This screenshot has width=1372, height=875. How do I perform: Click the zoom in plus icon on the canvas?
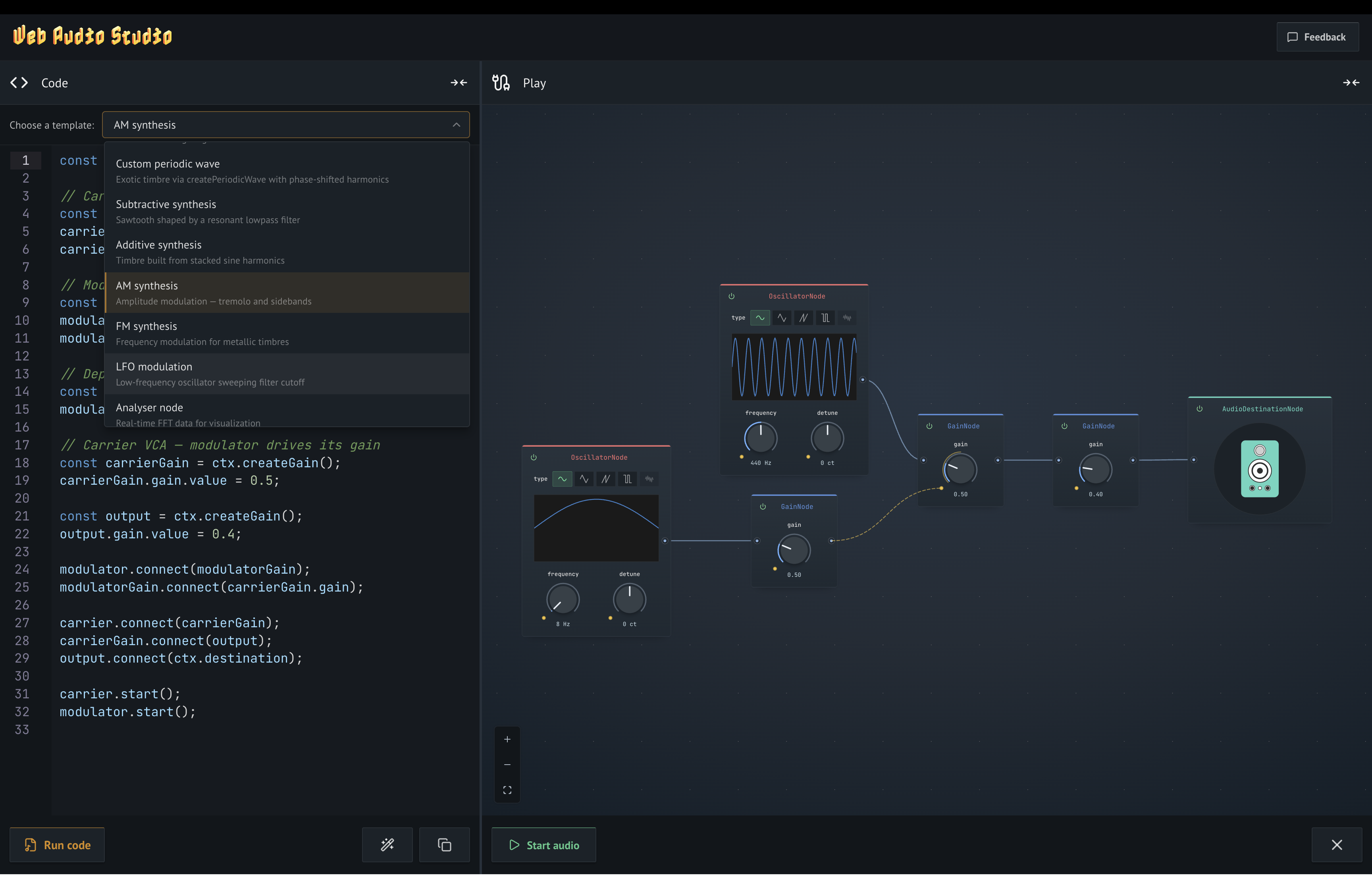507,739
